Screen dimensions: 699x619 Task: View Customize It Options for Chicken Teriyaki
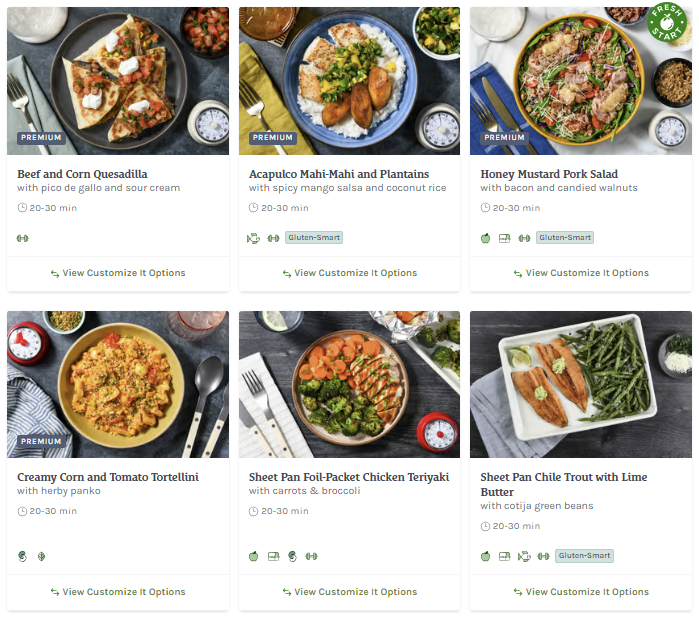coord(349,592)
